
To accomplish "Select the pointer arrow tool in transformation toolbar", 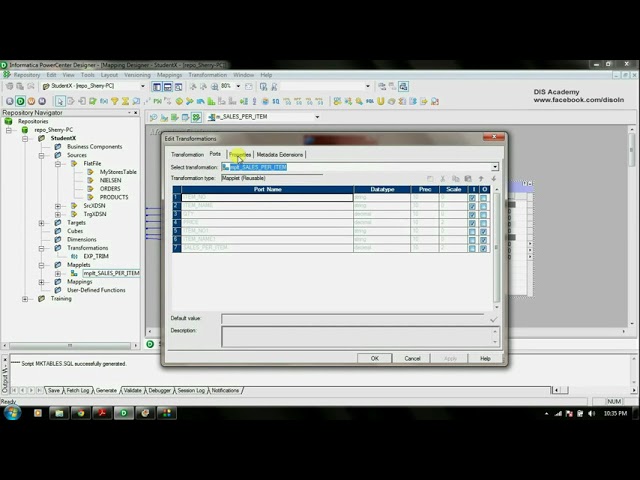I will pyautogui.click(x=60, y=101).
